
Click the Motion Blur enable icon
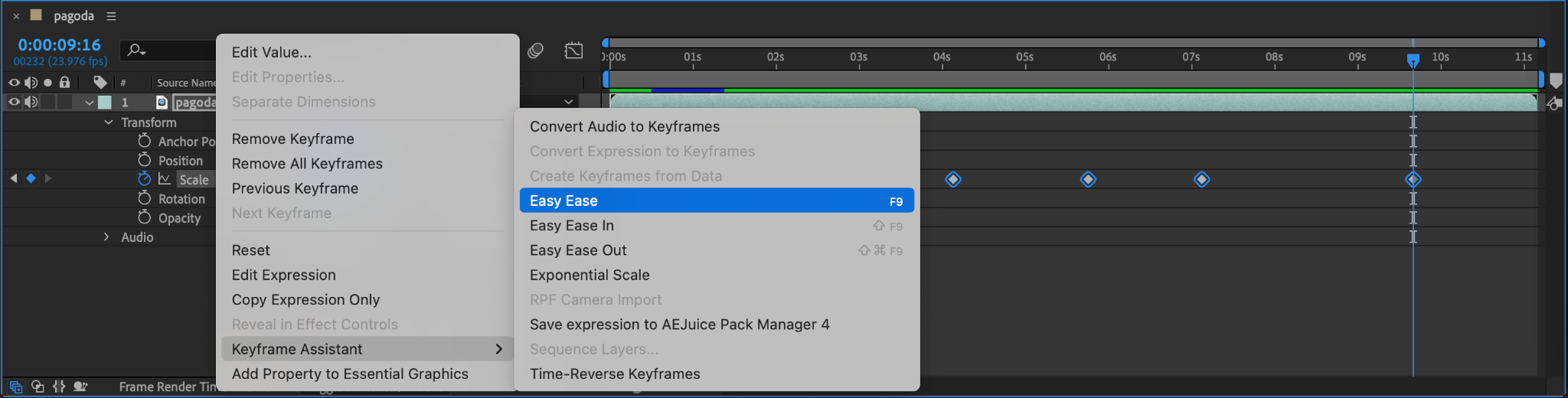tap(535, 51)
